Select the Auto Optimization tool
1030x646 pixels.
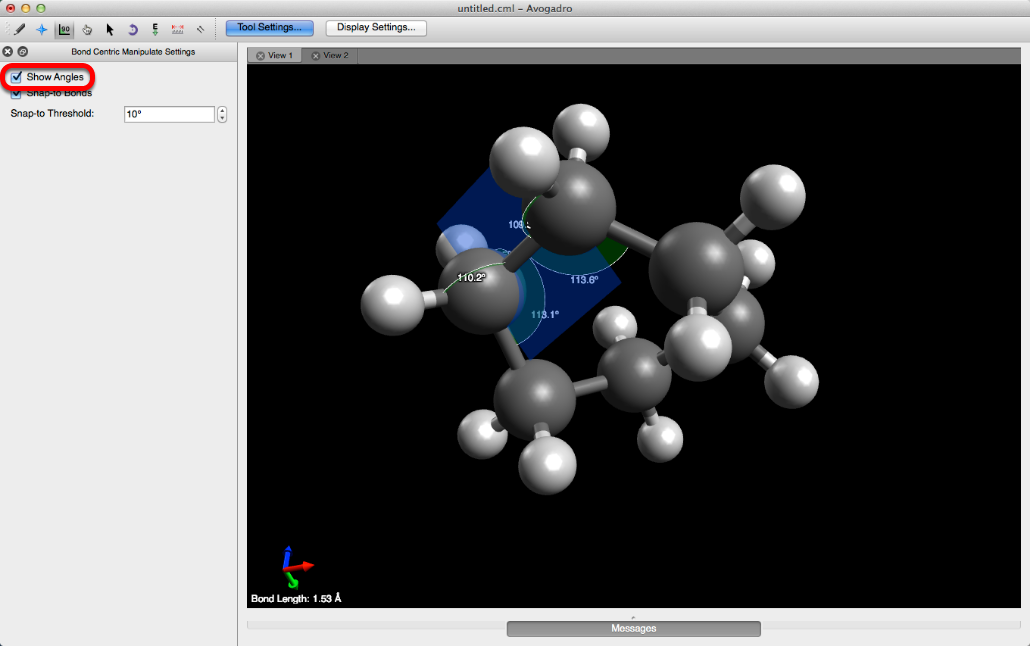point(155,29)
